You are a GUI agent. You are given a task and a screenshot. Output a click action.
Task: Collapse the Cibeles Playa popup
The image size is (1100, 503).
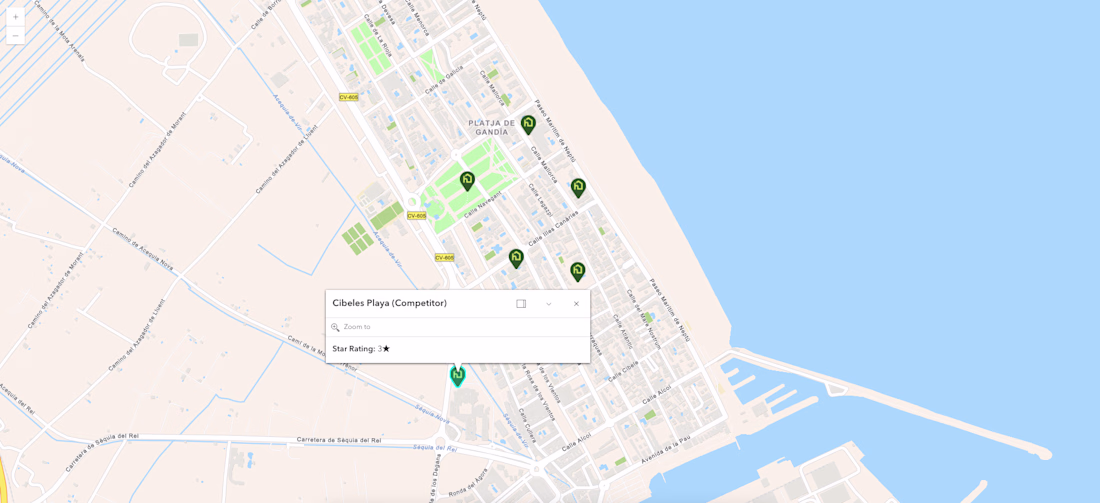click(549, 304)
